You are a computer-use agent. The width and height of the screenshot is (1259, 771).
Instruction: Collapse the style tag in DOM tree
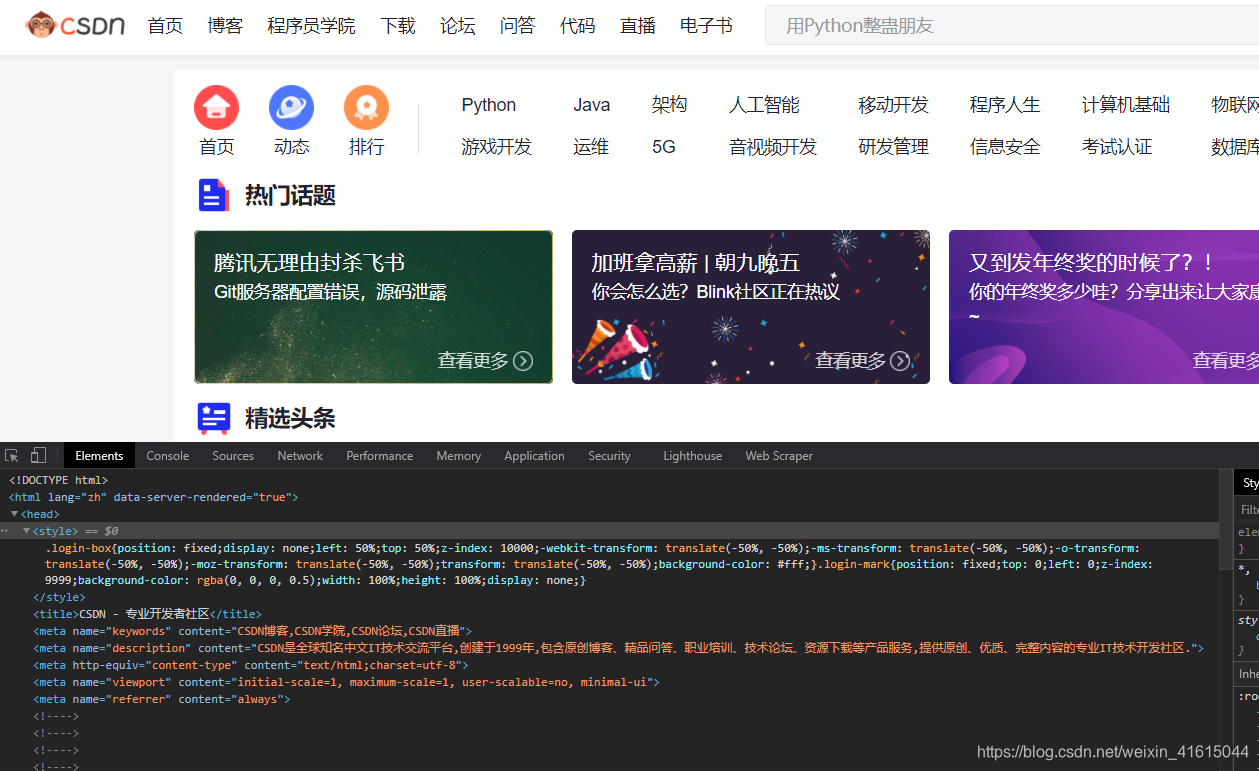click(26, 531)
